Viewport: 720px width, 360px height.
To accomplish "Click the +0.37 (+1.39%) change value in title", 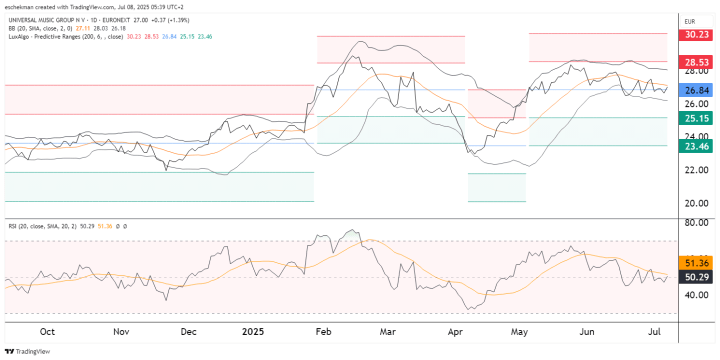I will [170, 20].
